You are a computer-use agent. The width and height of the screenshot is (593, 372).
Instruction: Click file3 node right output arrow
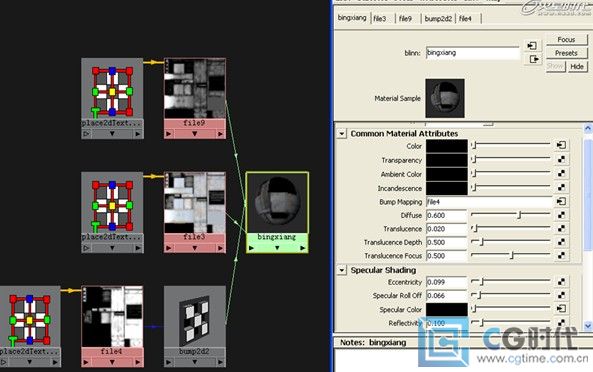click(x=220, y=248)
